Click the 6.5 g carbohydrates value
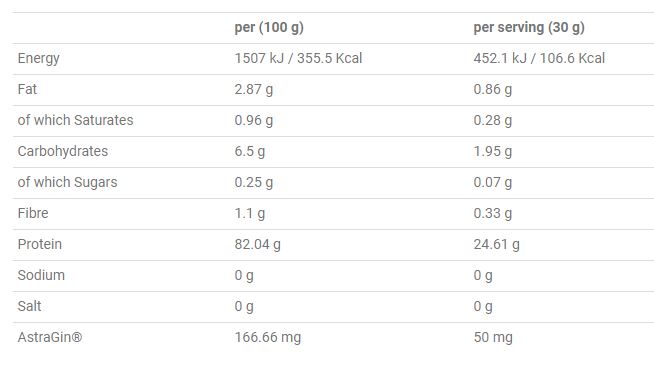The height and width of the screenshot is (370, 654). [x=249, y=151]
